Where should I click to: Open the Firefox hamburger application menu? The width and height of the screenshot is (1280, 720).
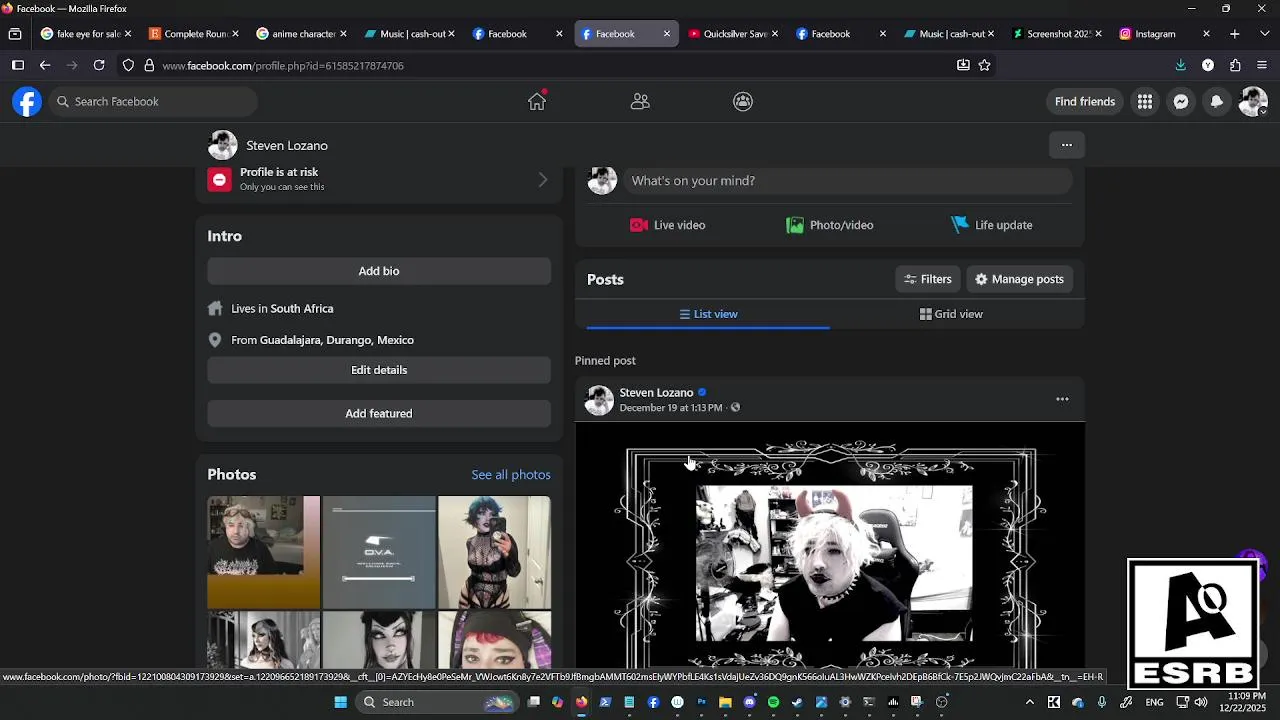(1262, 65)
